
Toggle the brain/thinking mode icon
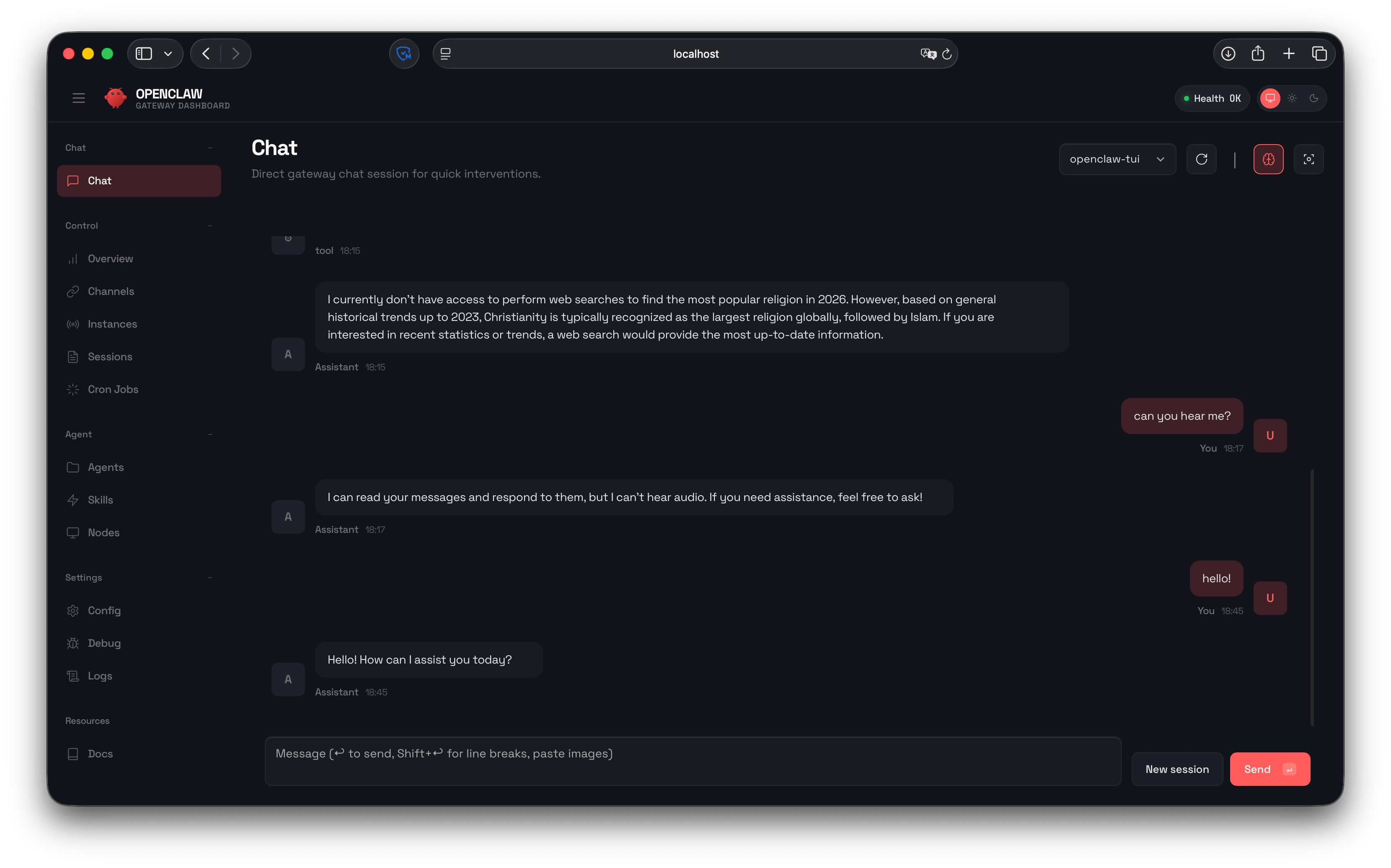tap(1269, 159)
